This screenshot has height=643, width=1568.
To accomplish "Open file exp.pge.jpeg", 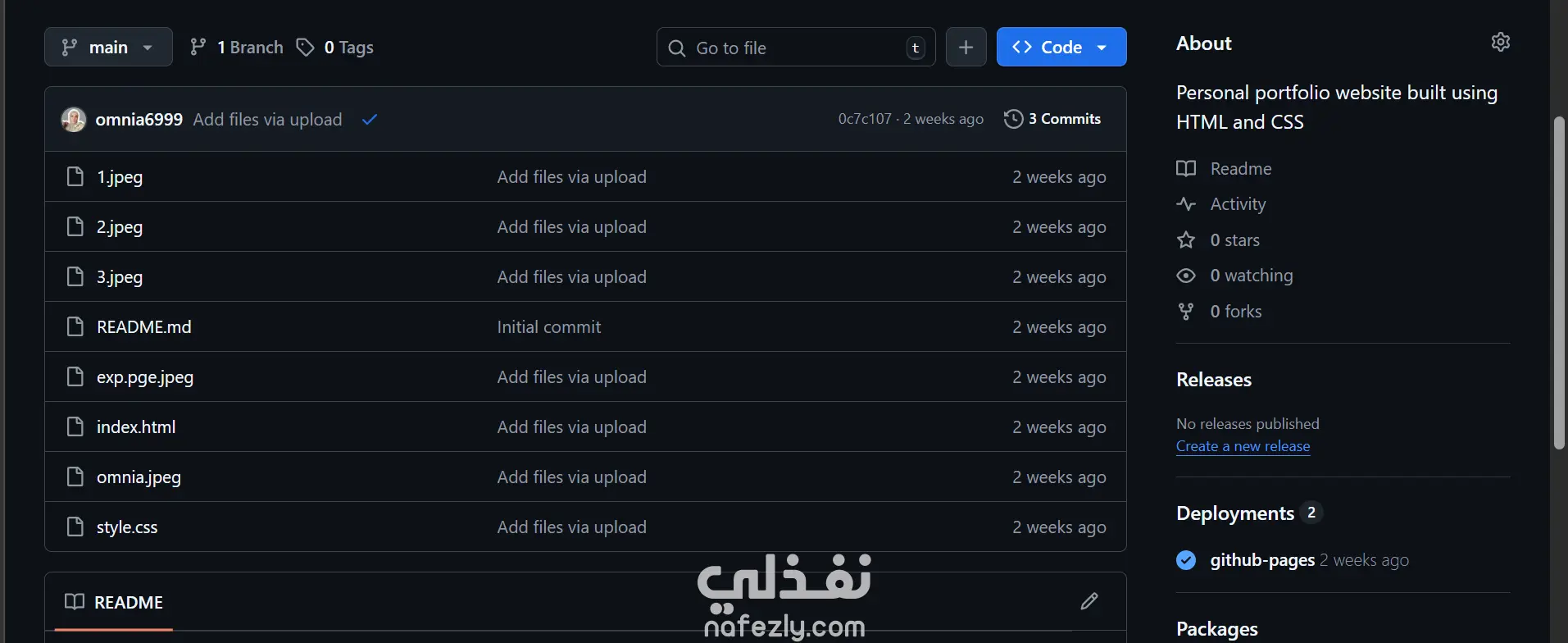I will [x=145, y=377].
